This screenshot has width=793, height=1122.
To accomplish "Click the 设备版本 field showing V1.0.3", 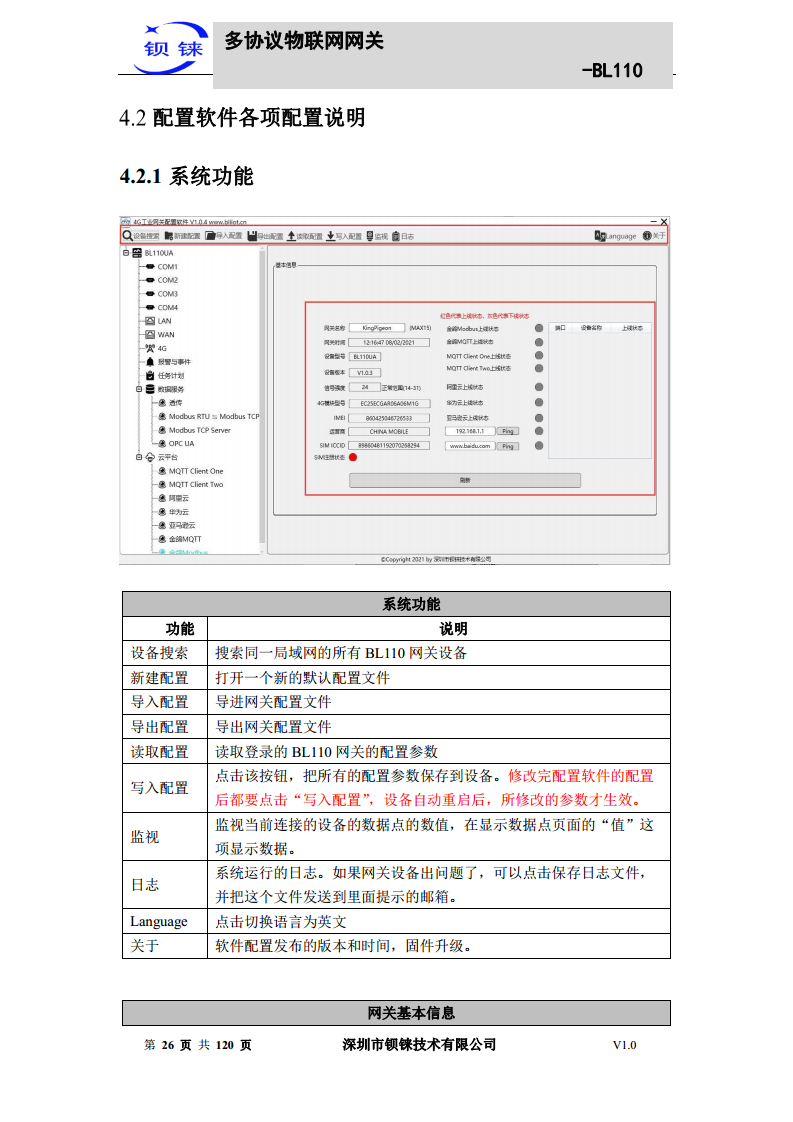I will pyautogui.click(x=365, y=372).
